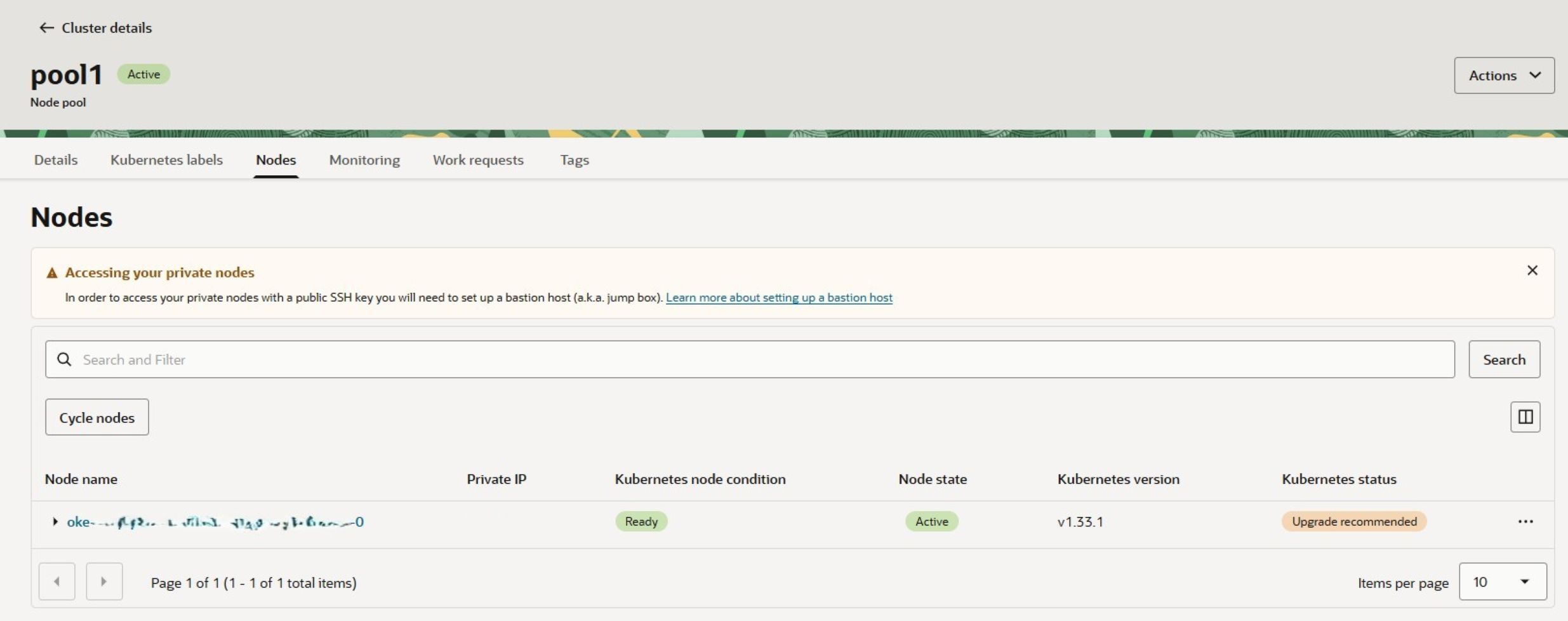Image resolution: width=1568 pixels, height=621 pixels.
Task: Click inside the Search and Filter field
Action: [444, 359]
